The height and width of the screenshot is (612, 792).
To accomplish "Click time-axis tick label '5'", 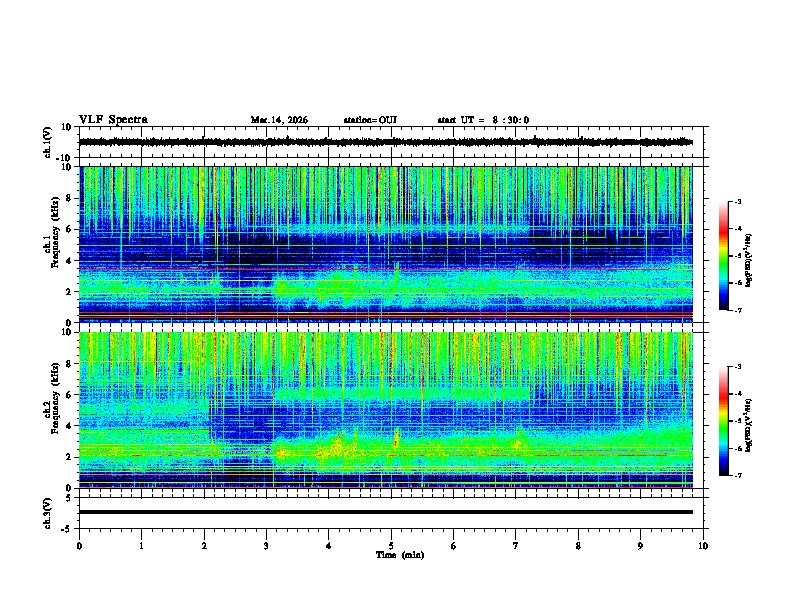I will 391,546.
